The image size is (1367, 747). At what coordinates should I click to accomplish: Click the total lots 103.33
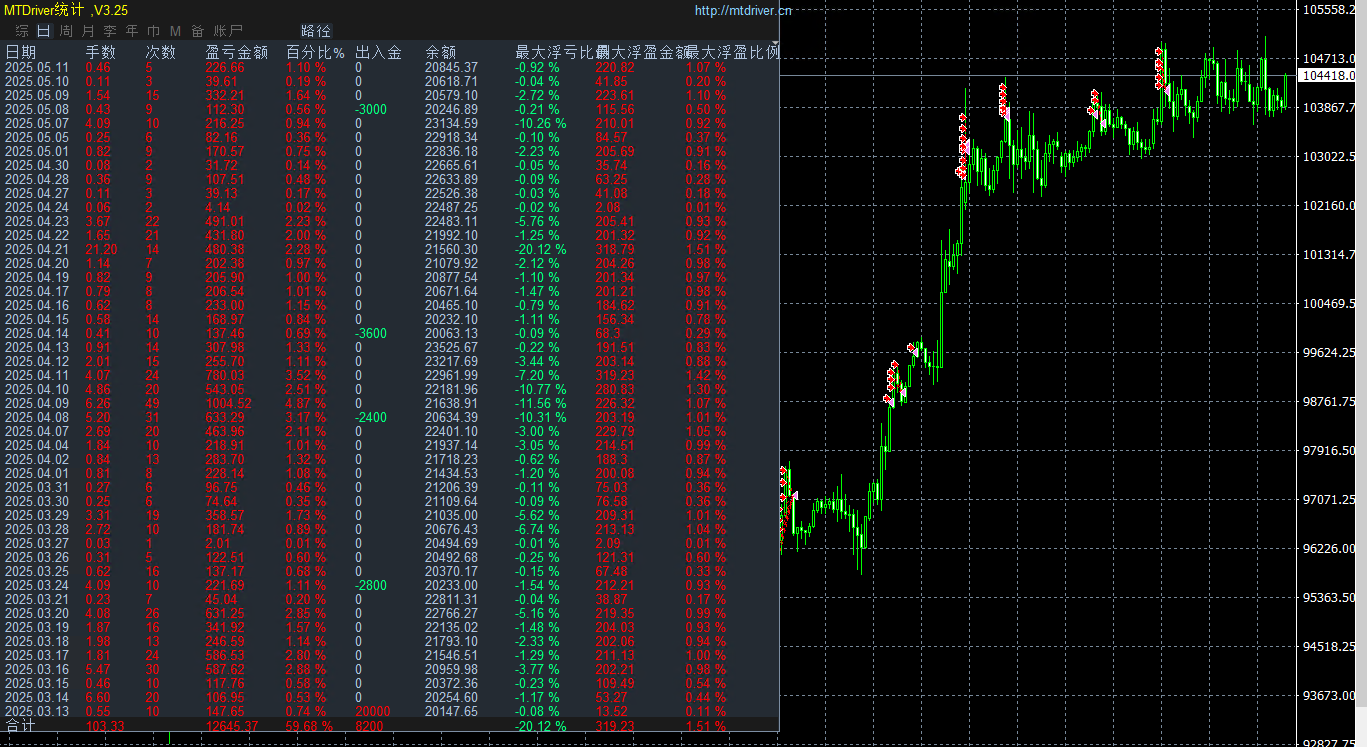(x=105, y=725)
